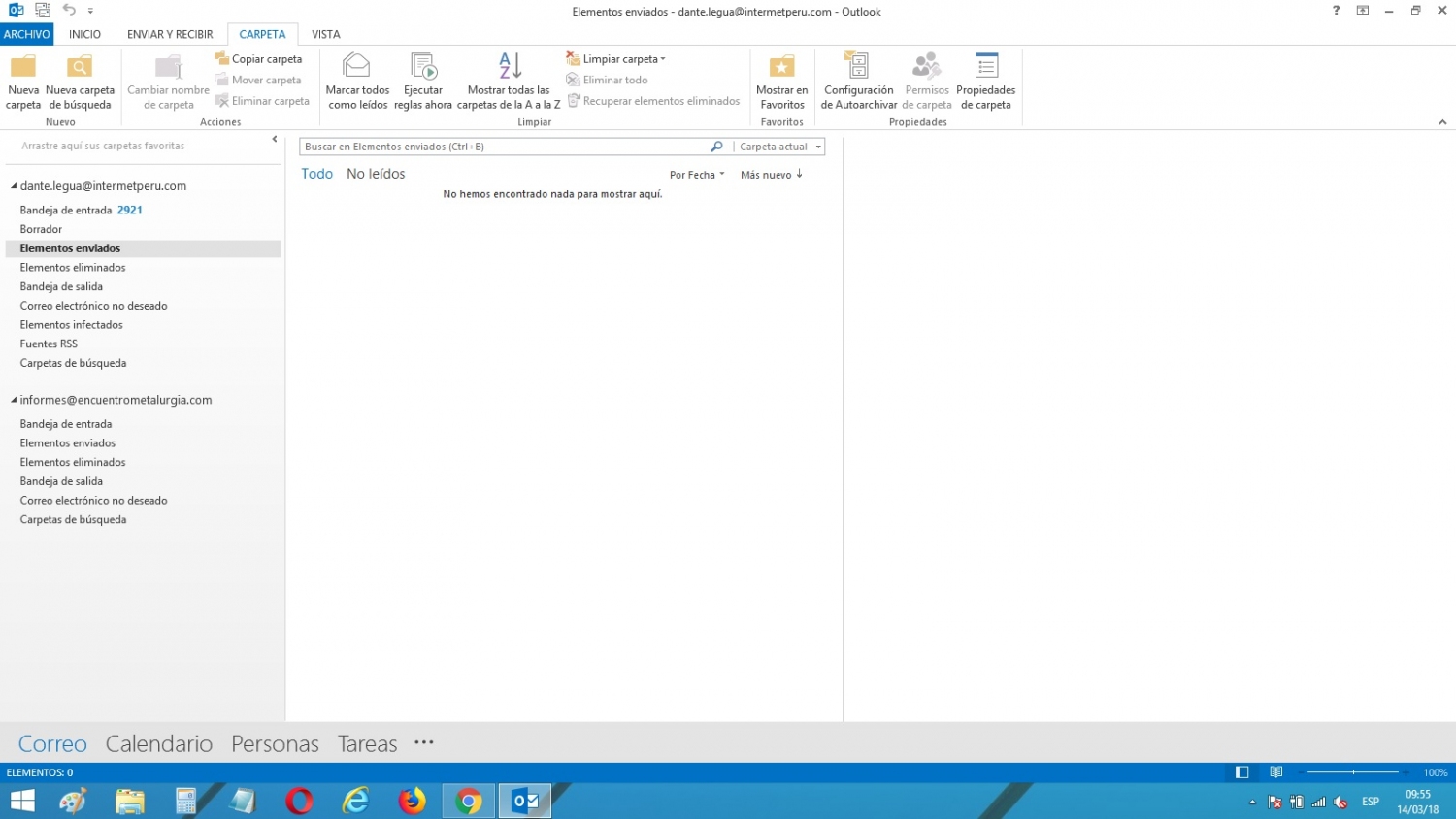The image size is (1456, 819).
Task: Open Permisos de carpeta
Action: 927,82
